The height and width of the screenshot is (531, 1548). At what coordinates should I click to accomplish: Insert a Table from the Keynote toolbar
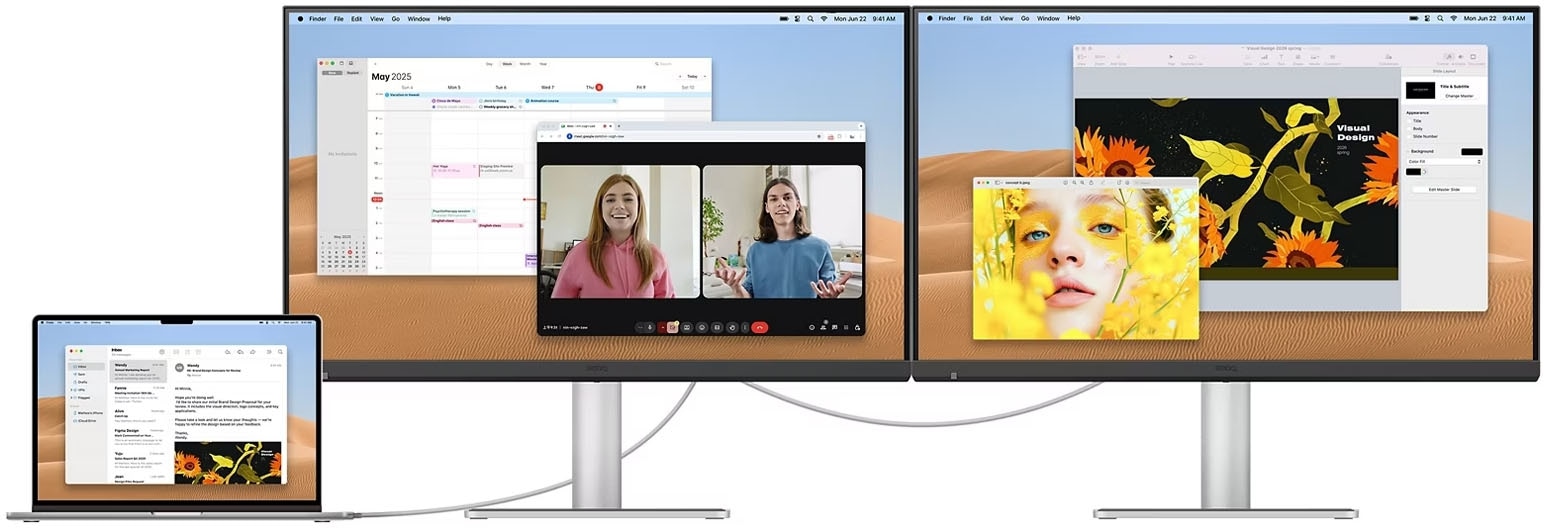pyautogui.click(x=1248, y=58)
